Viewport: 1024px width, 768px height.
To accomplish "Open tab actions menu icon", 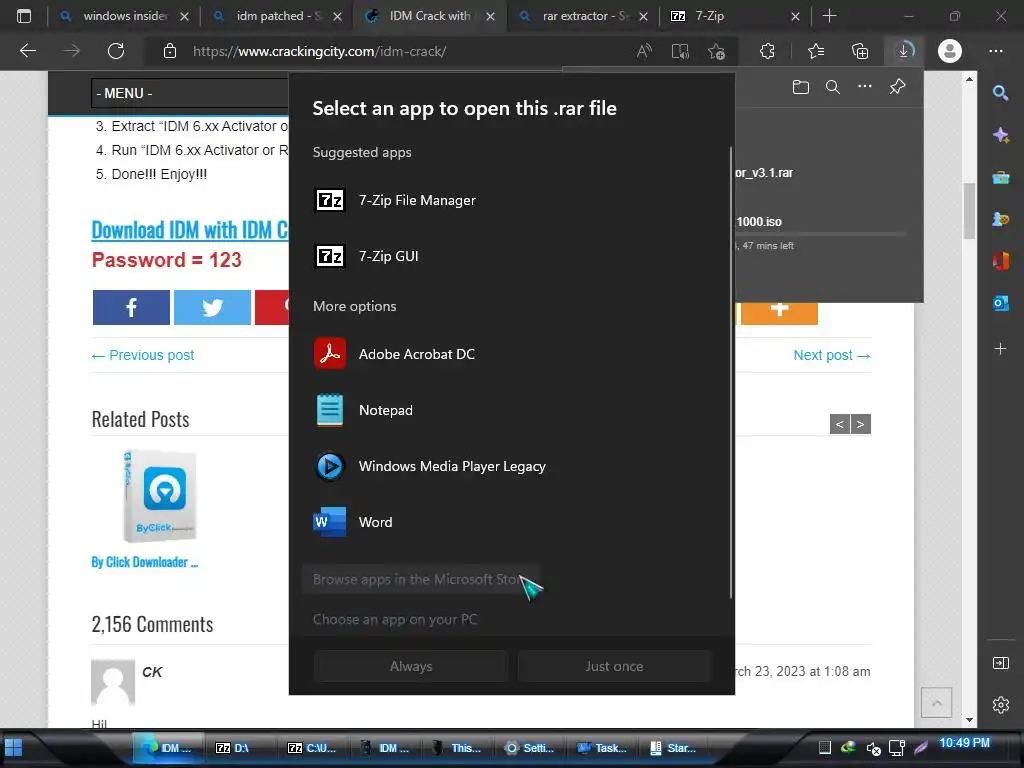I will (x=24, y=16).
